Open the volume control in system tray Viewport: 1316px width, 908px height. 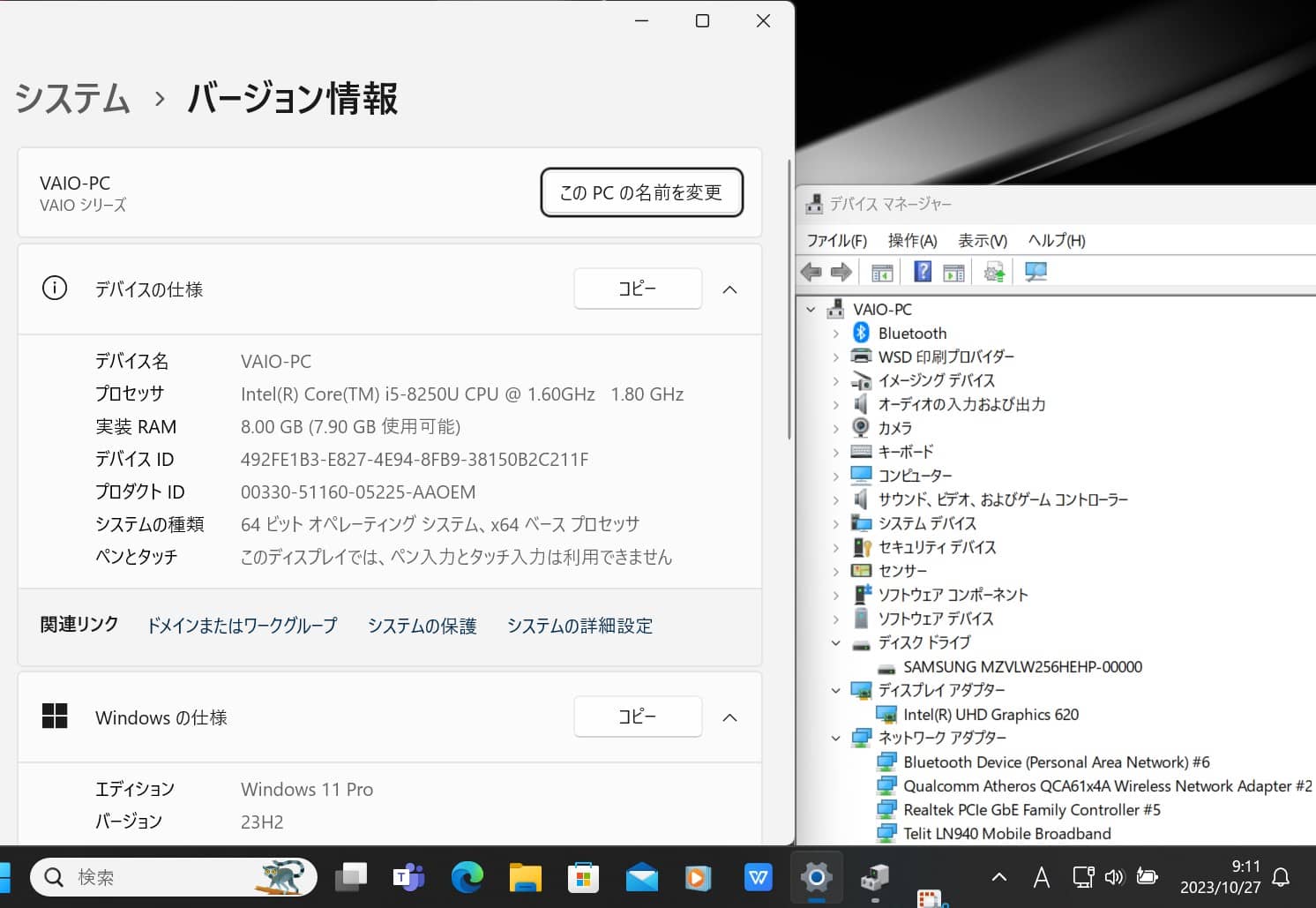point(1115,877)
